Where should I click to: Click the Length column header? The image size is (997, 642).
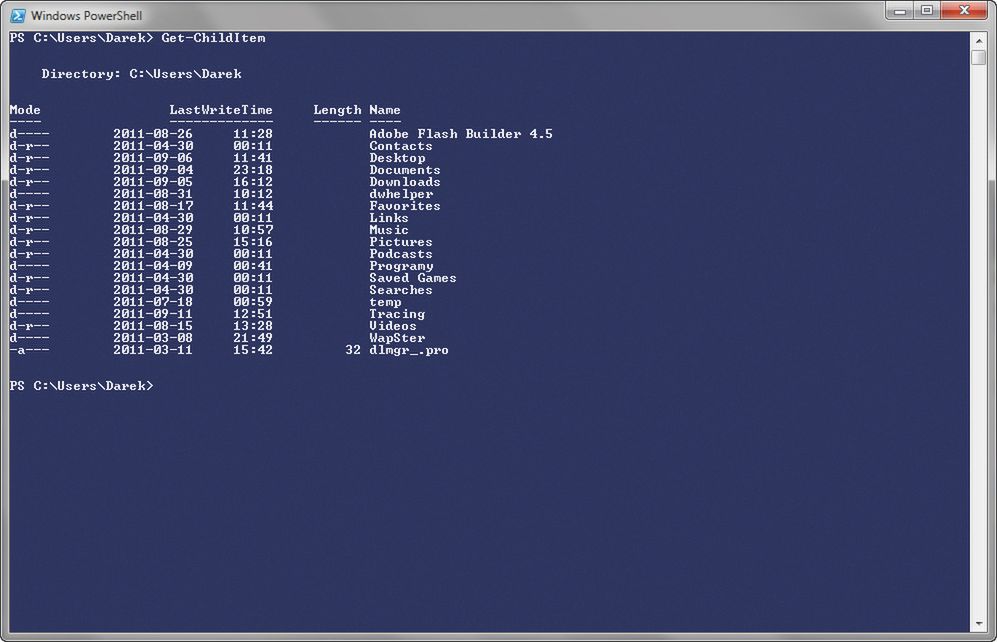(x=337, y=110)
